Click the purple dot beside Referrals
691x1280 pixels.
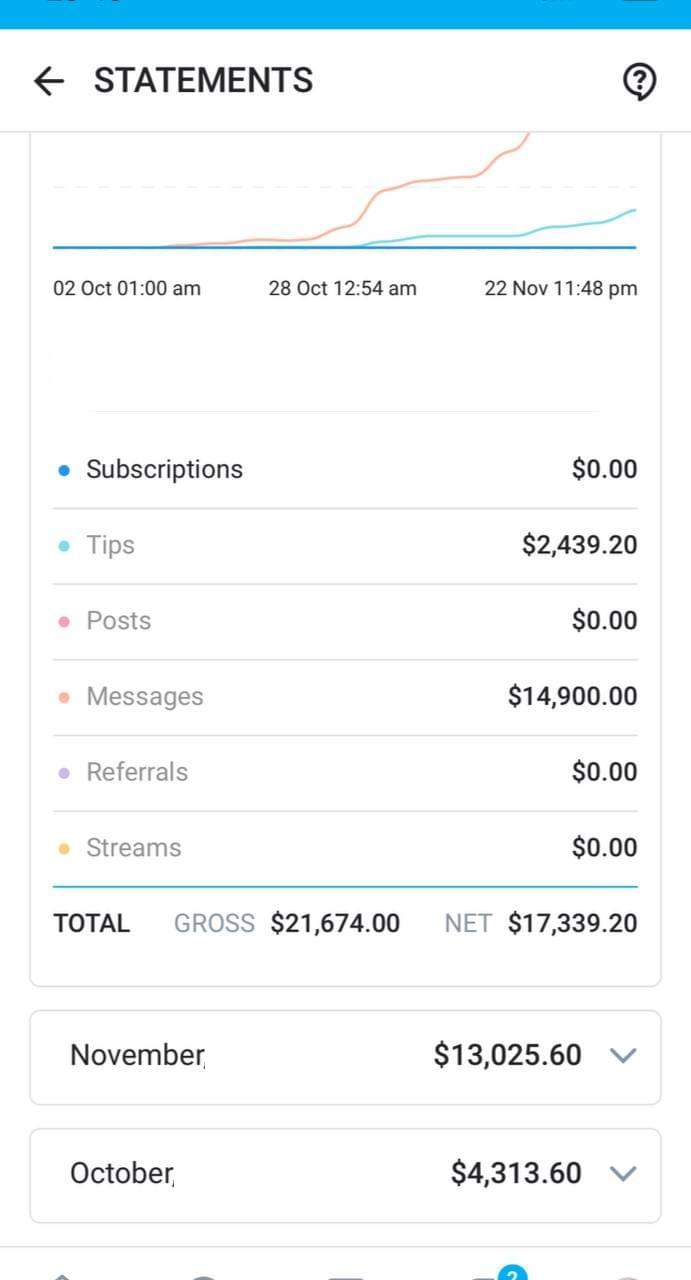[x=64, y=773]
